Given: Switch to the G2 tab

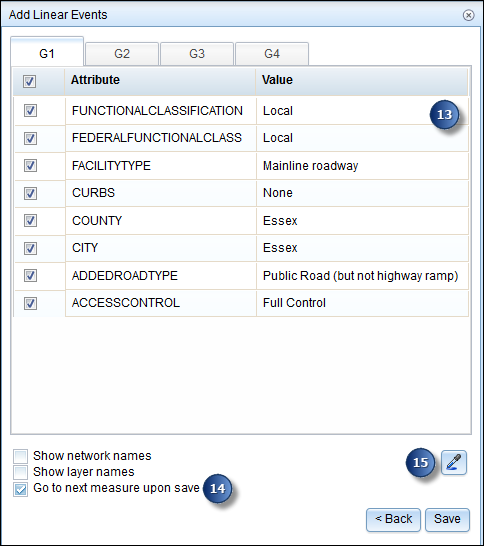Looking at the screenshot, I should pyautogui.click(x=122, y=54).
